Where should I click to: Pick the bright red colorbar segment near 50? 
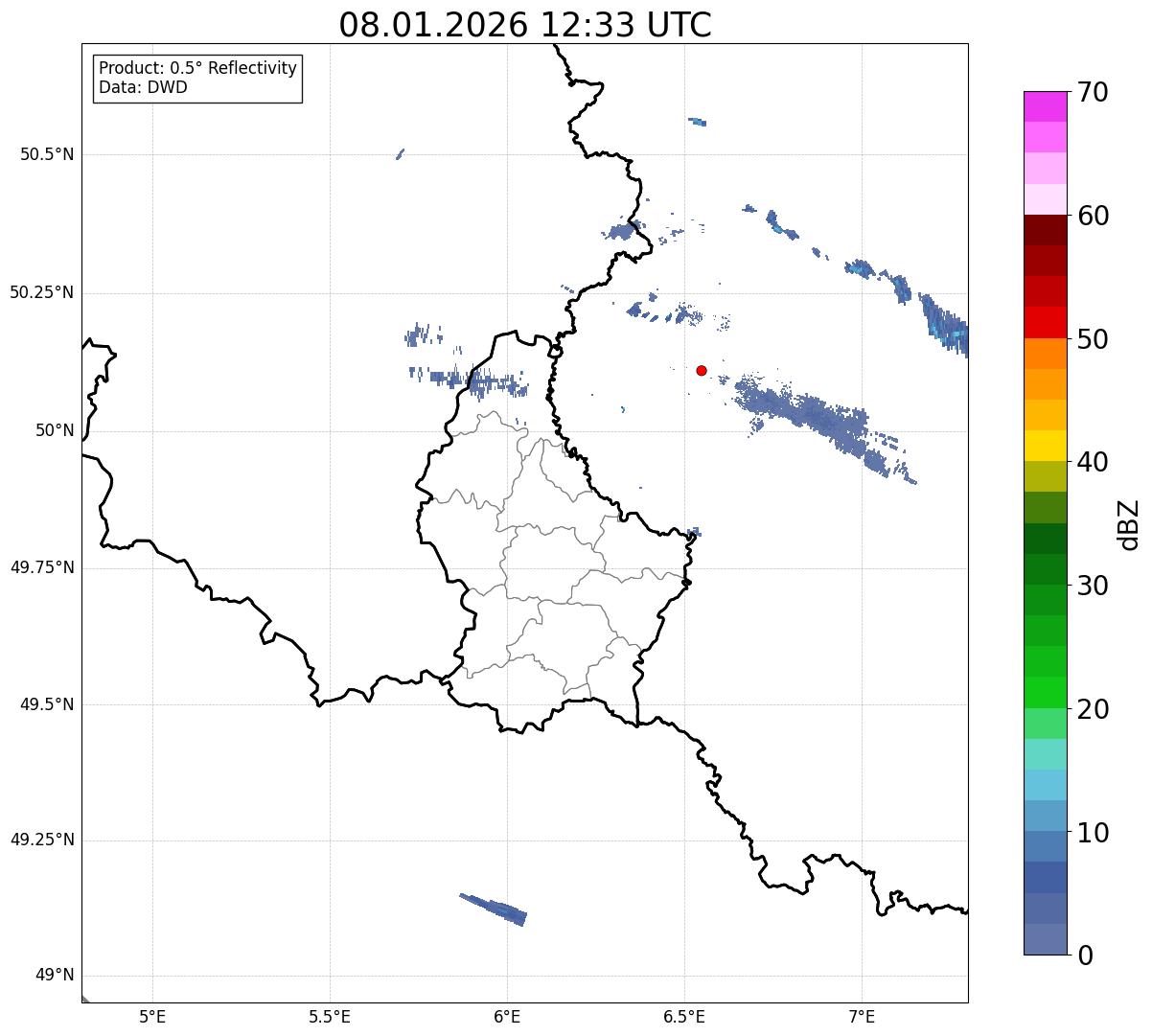pyautogui.click(x=1045, y=322)
